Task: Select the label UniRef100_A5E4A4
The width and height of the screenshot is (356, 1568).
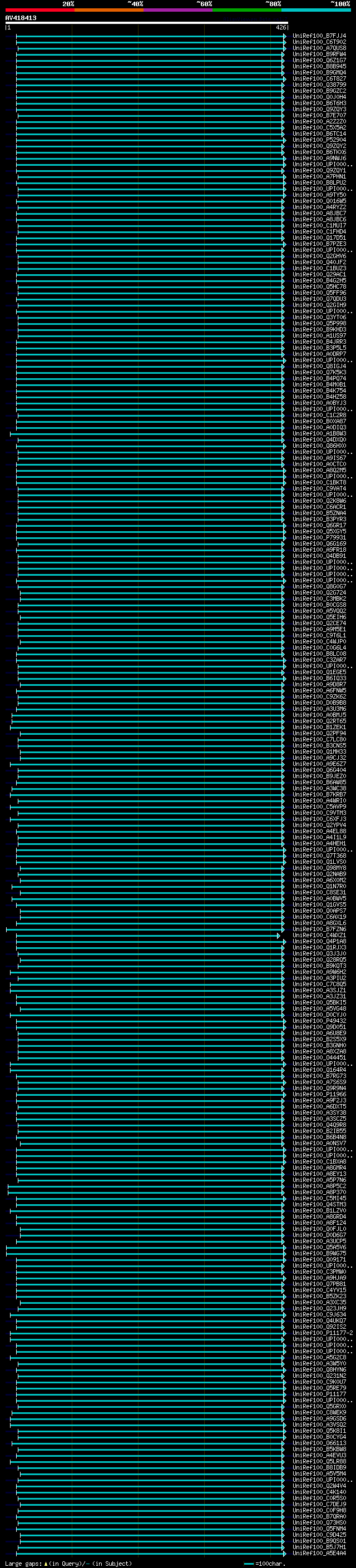Action: 319,1554
